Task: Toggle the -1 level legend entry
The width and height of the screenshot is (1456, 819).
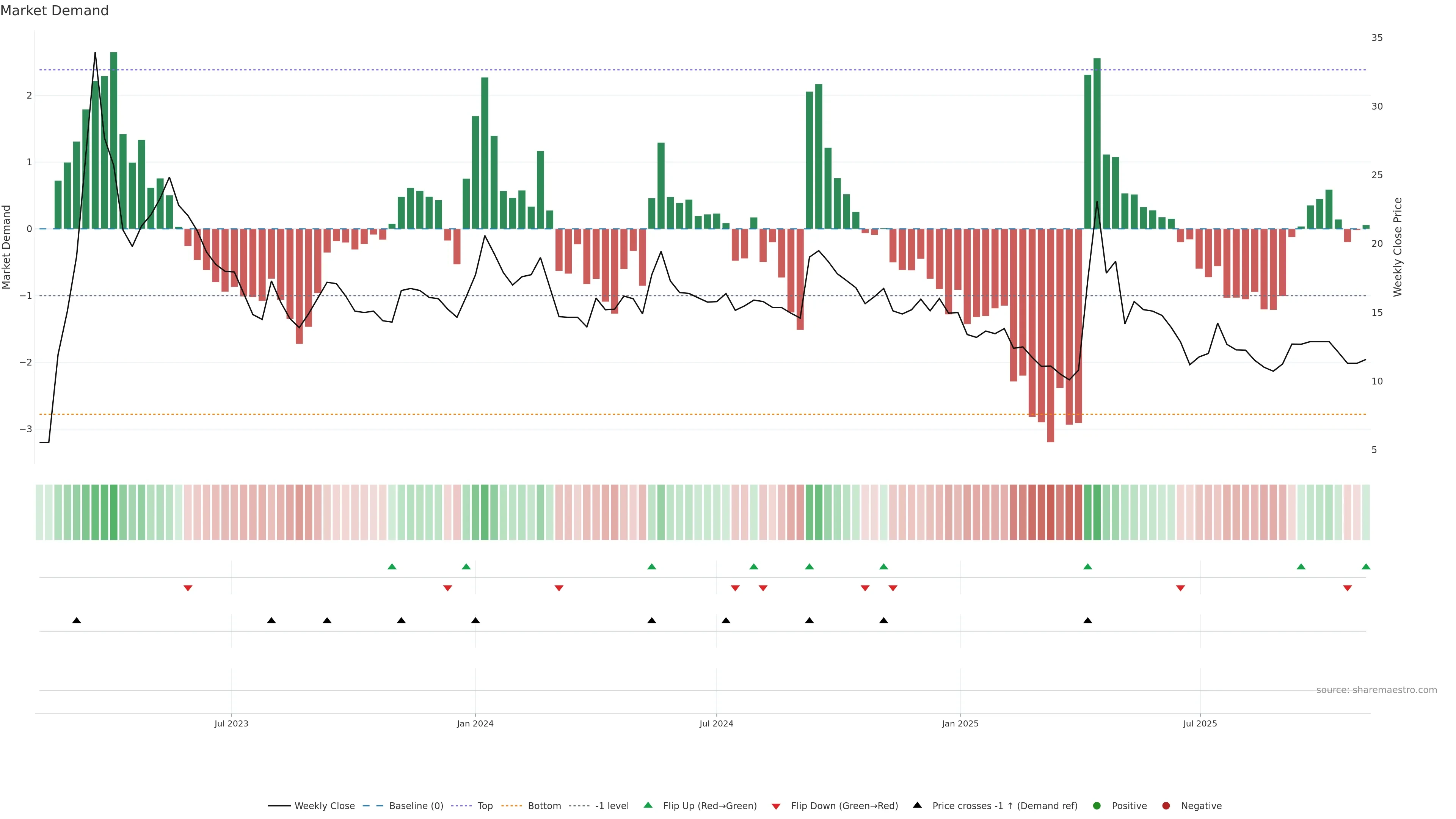Action: (x=612, y=805)
